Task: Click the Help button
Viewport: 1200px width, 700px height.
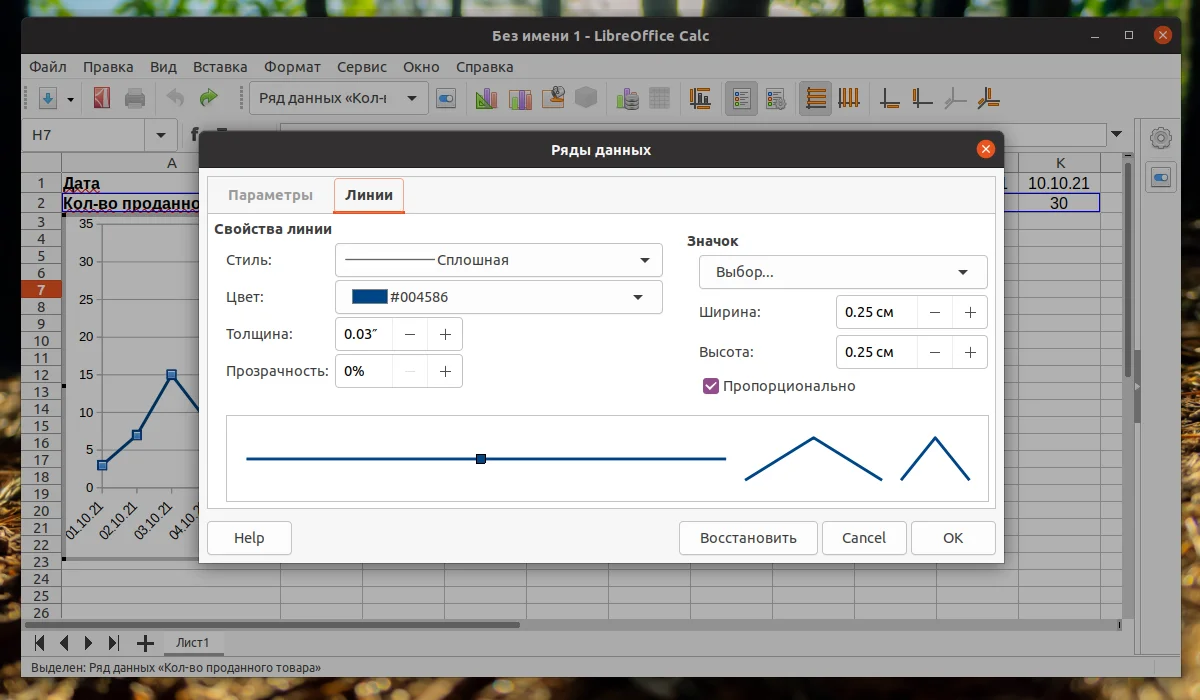Action: [x=248, y=538]
